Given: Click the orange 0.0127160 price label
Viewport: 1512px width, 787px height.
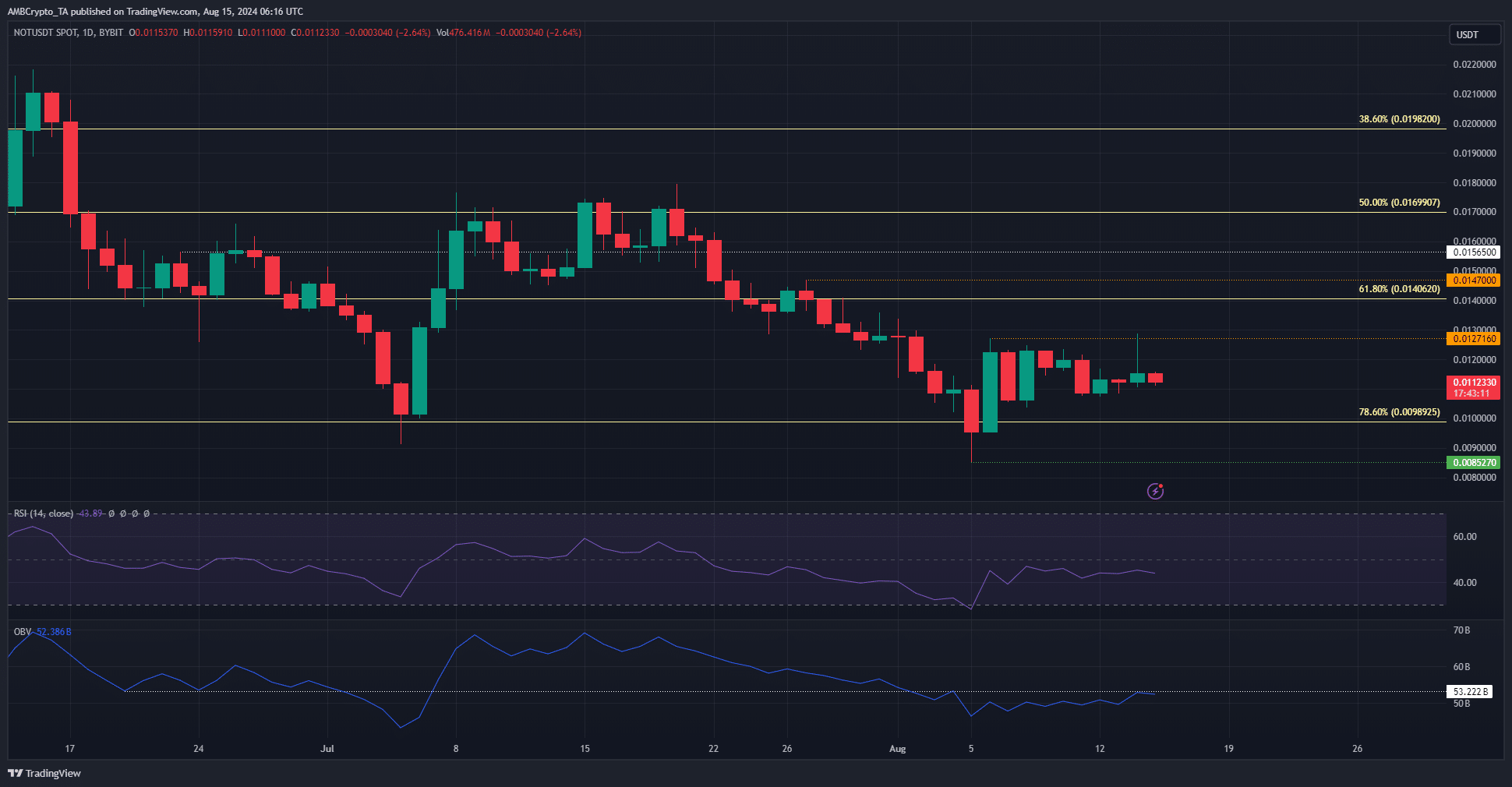Looking at the screenshot, I should [x=1473, y=338].
